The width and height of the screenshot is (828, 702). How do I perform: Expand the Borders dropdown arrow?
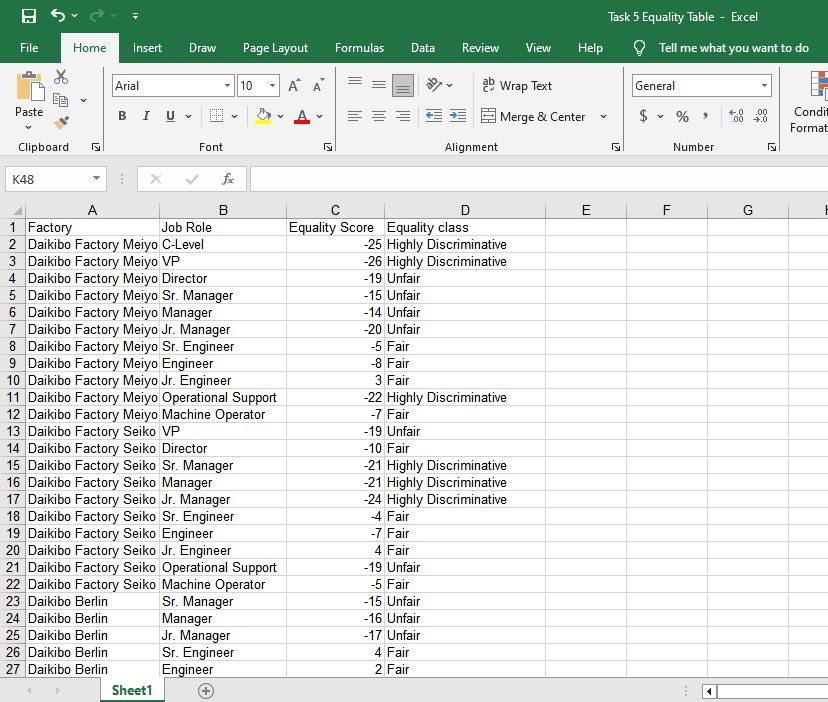click(234, 116)
